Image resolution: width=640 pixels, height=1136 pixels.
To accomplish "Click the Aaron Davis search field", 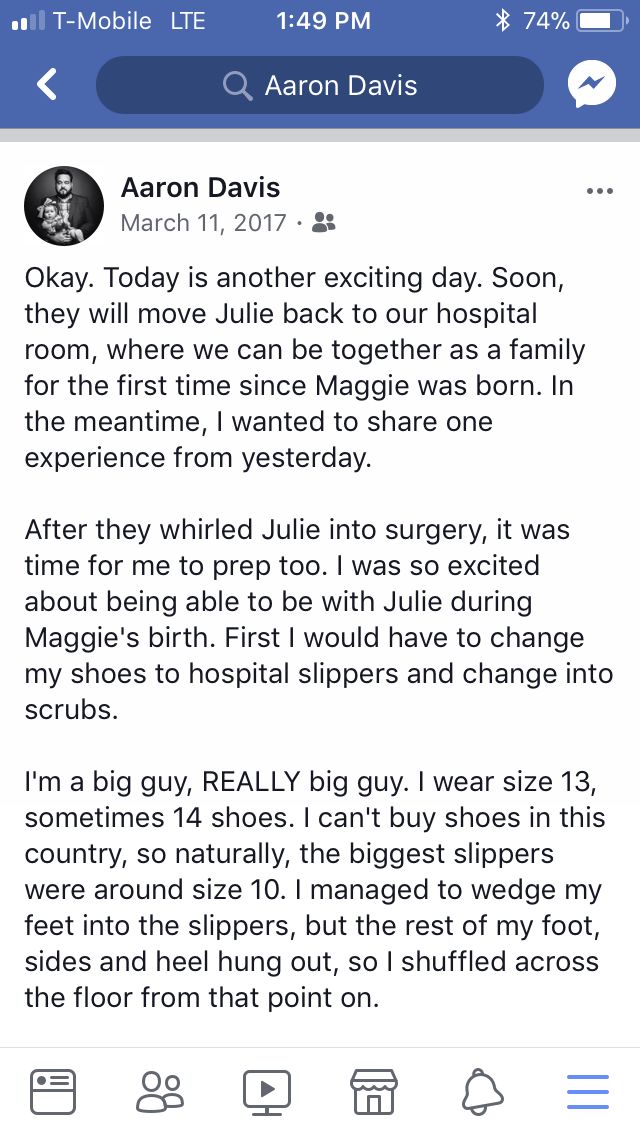I will coord(340,86).
